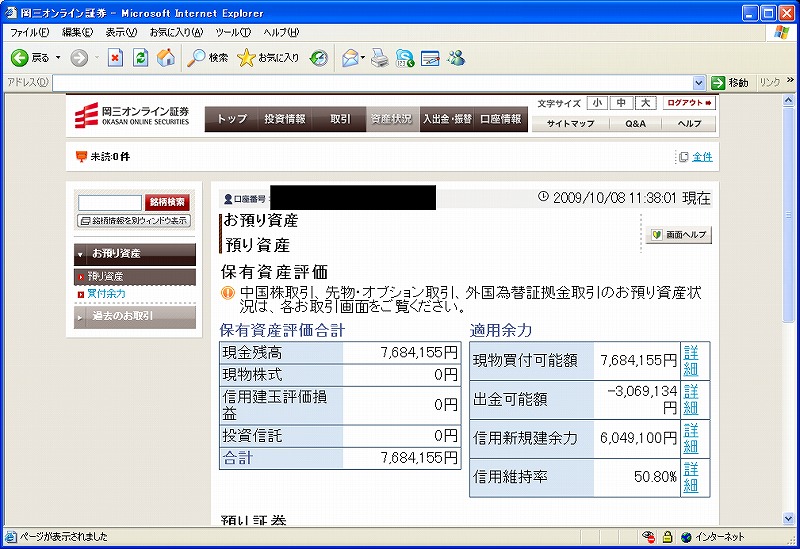The width and height of the screenshot is (800, 549).
Task: Select the small (小) text size
Action: click(597, 103)
